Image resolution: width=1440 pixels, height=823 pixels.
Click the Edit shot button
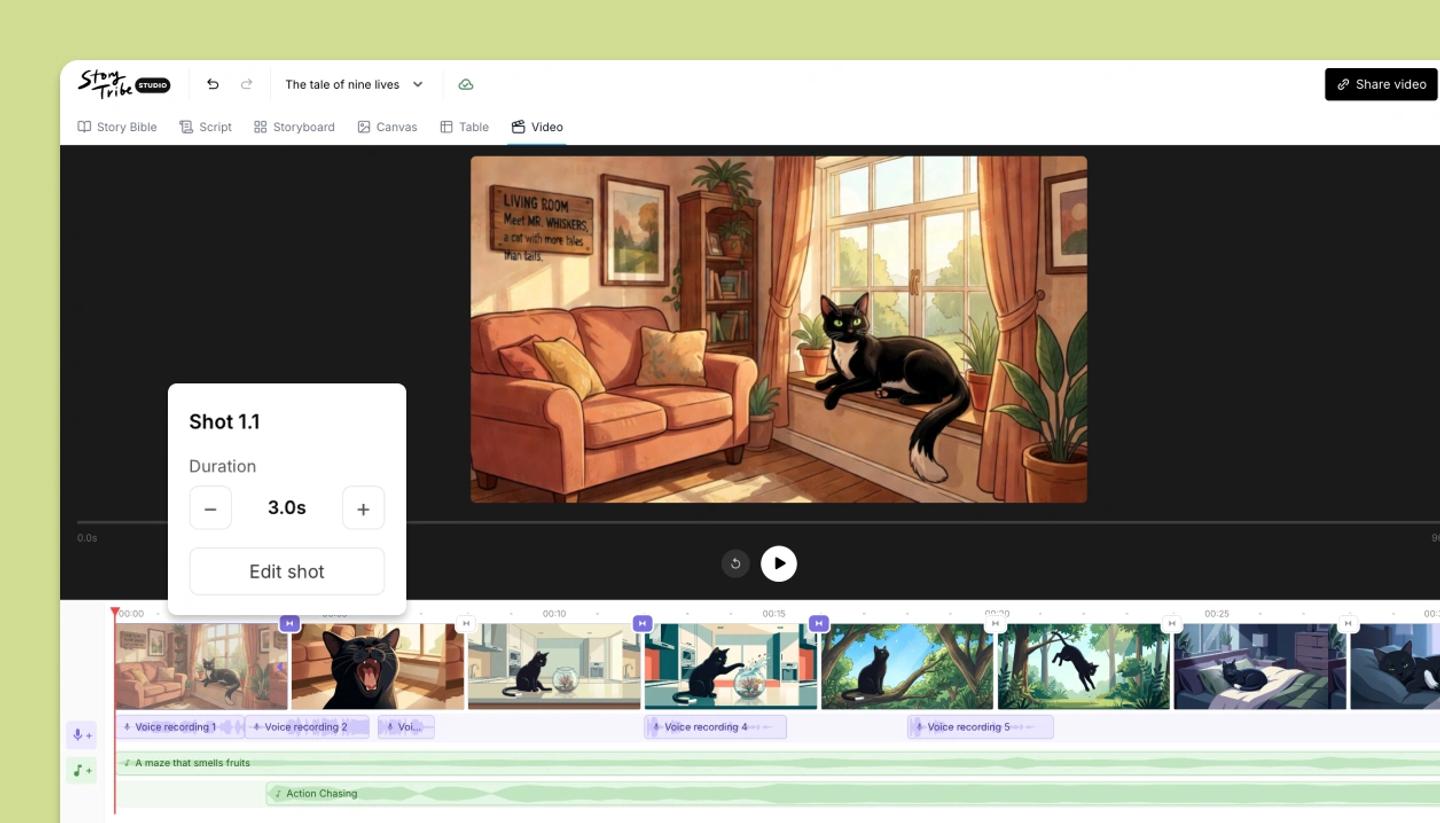(x=287, y=571)
